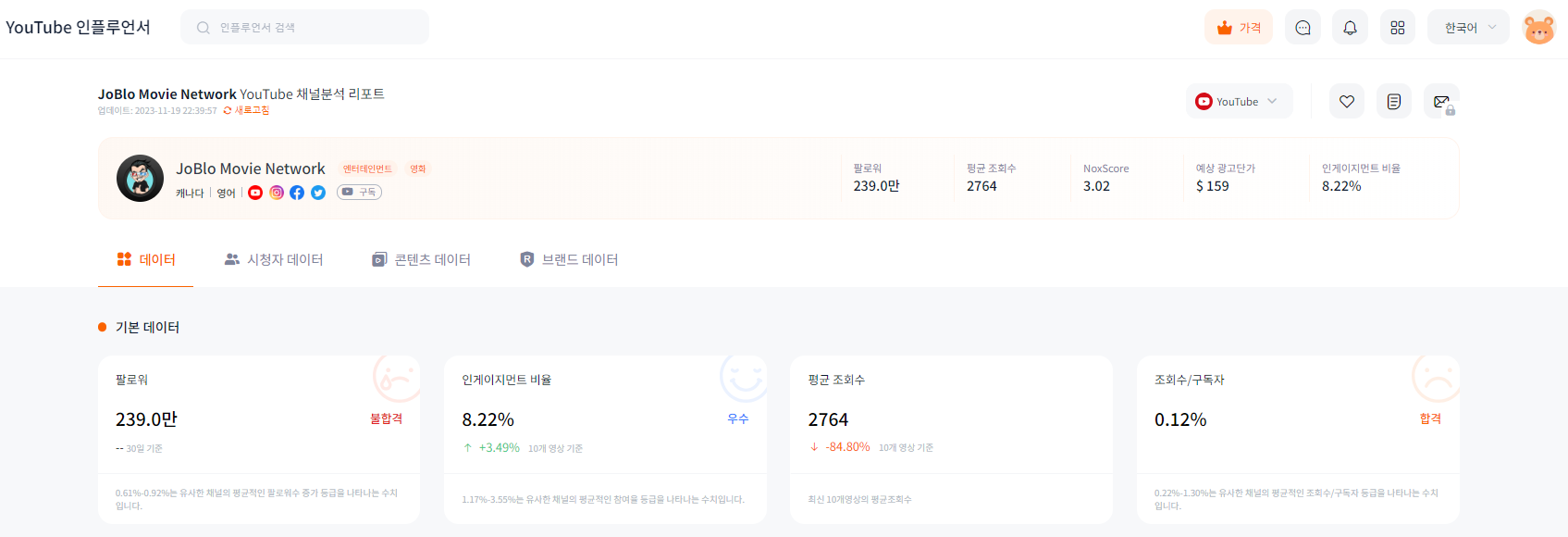Click the +3.49% engagement change value
Viewport: 1568px width, 537px height.
(x=499, y=448)
